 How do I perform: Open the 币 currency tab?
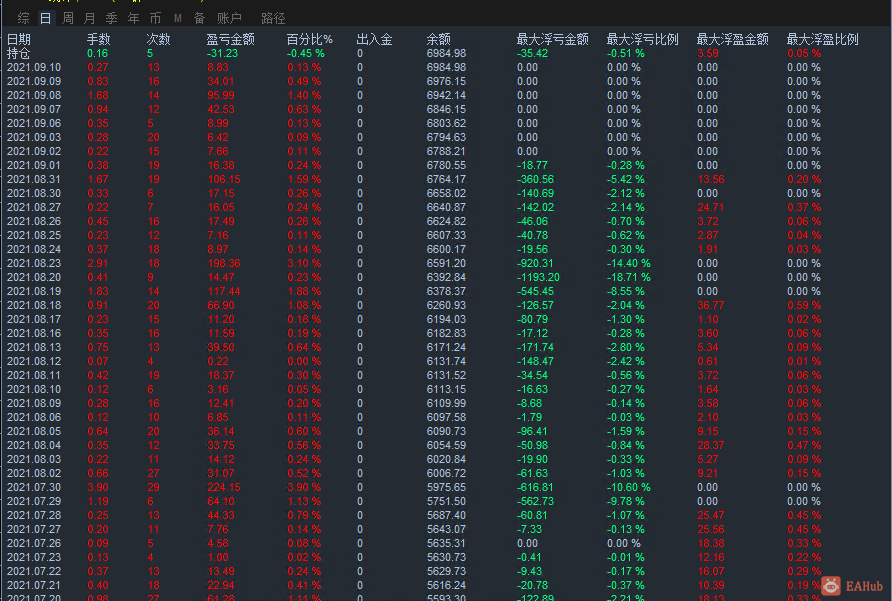[155, 19]
